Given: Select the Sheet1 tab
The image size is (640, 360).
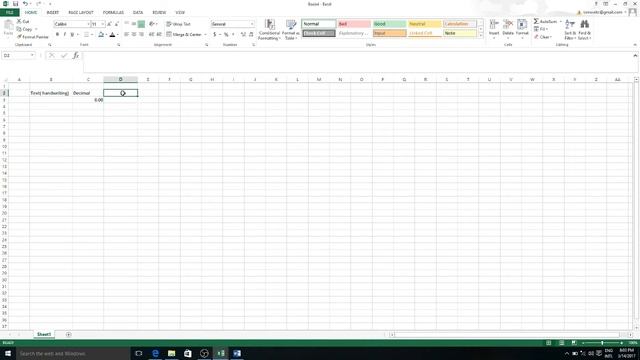Looking at the screenshot, I should [44, 334].
